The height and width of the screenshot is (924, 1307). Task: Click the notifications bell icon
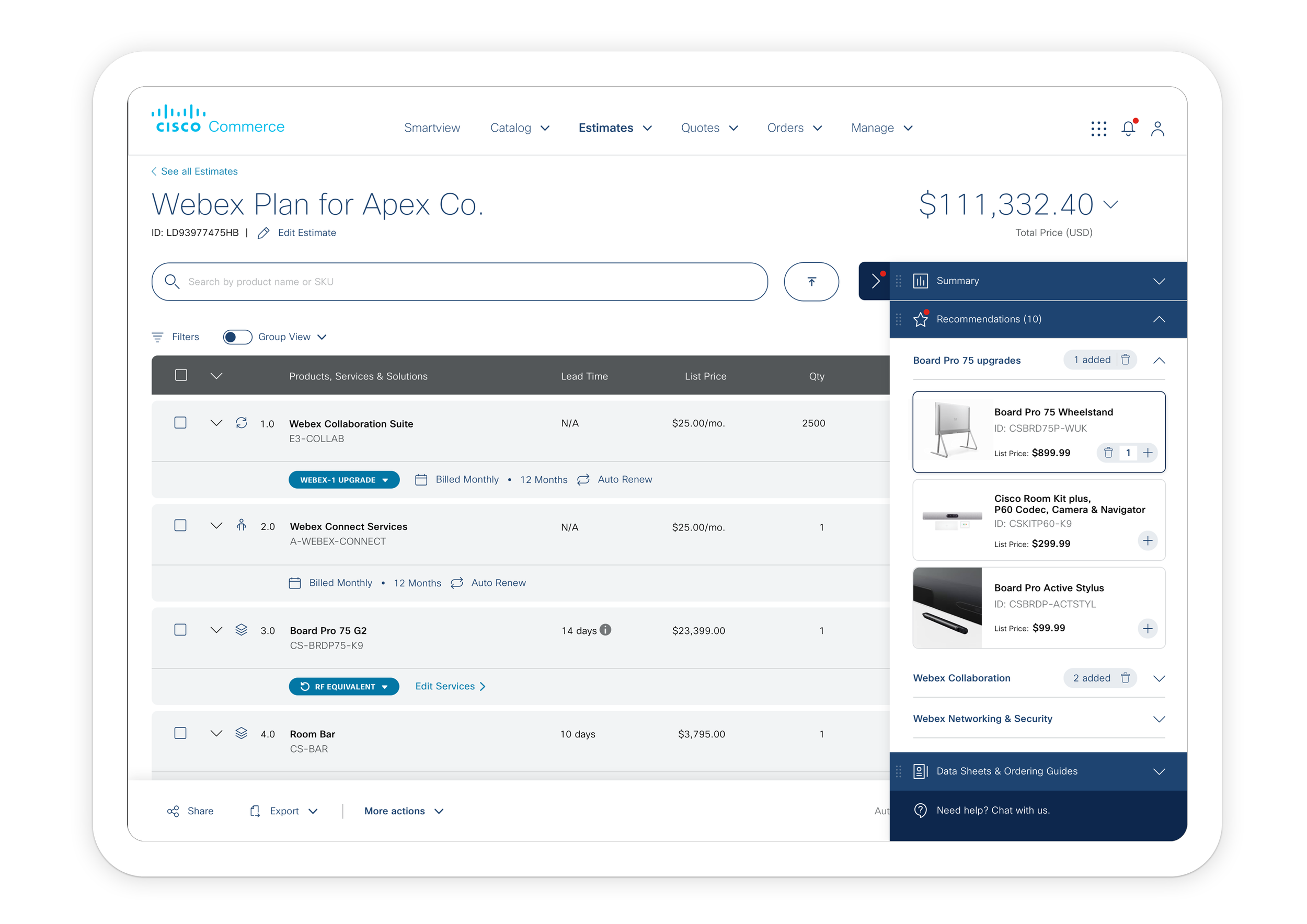click(x=1128, y=129)
